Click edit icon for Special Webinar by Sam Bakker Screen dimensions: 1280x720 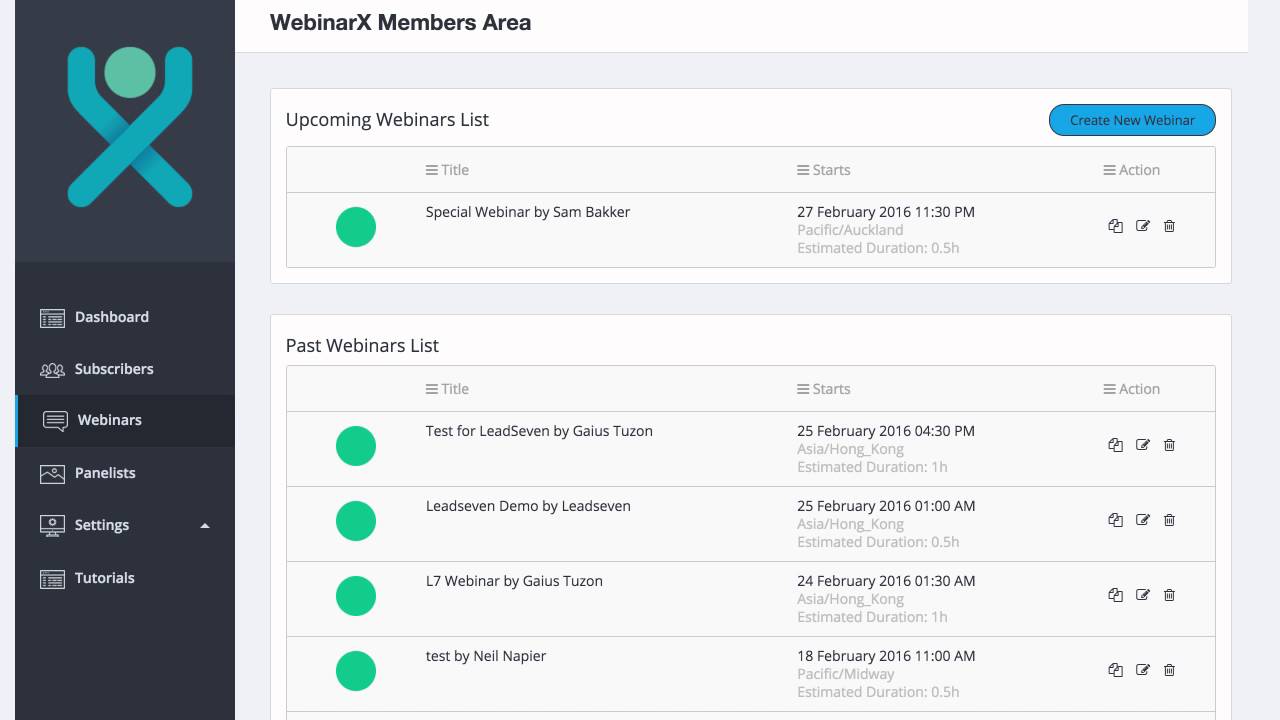[1143, 226]
